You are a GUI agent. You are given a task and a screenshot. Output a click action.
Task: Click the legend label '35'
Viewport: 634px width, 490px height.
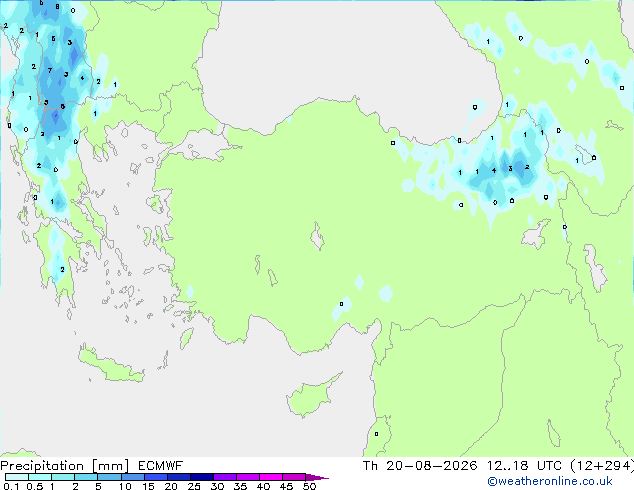240,486
